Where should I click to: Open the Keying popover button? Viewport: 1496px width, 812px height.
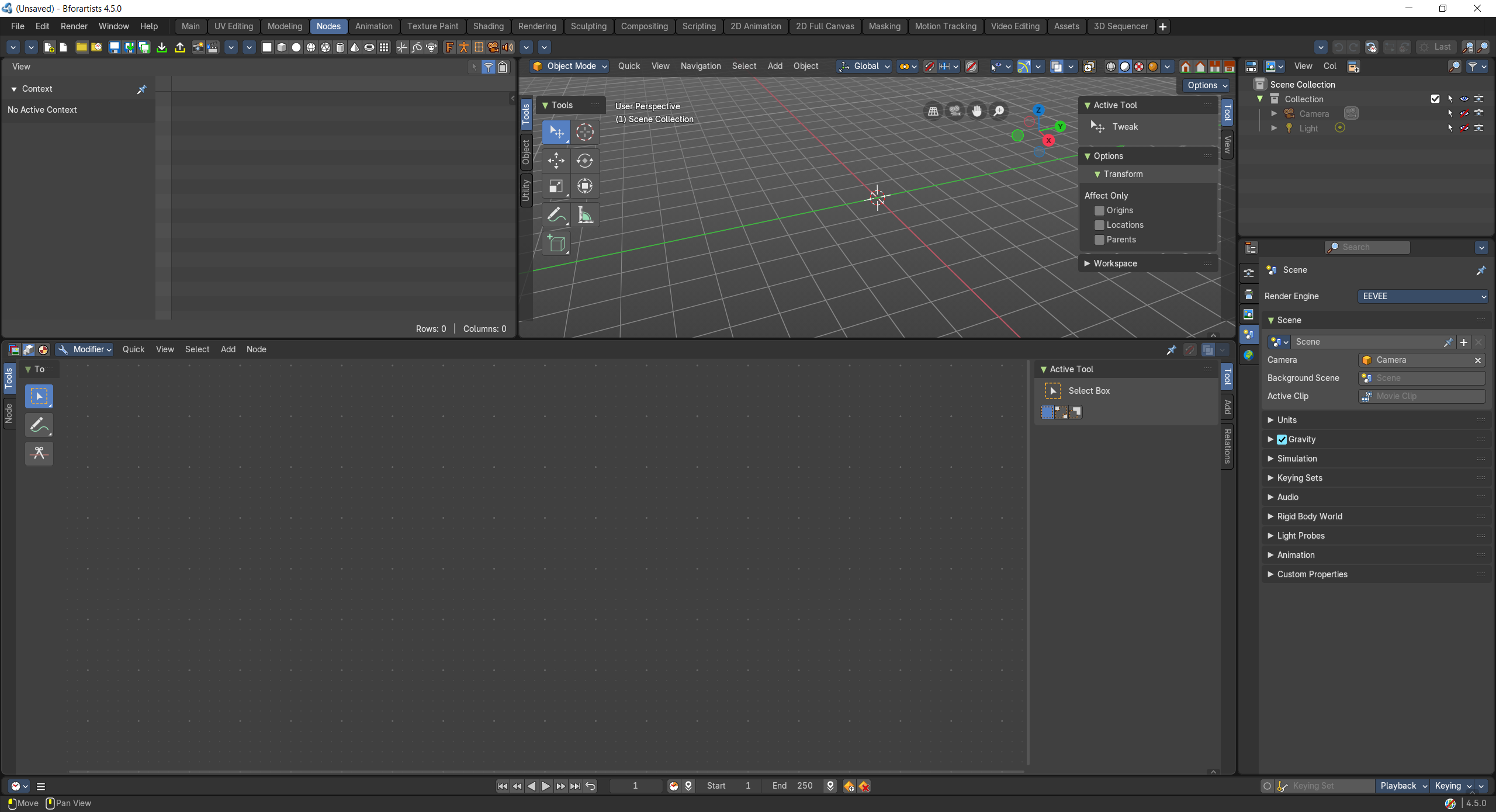(1452, 786)
